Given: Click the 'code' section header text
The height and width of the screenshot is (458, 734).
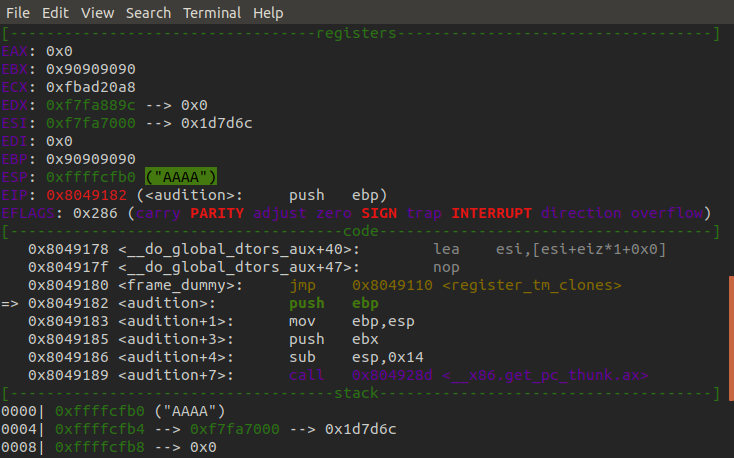Looking at the screenshot, I should (x=360, y=231).
